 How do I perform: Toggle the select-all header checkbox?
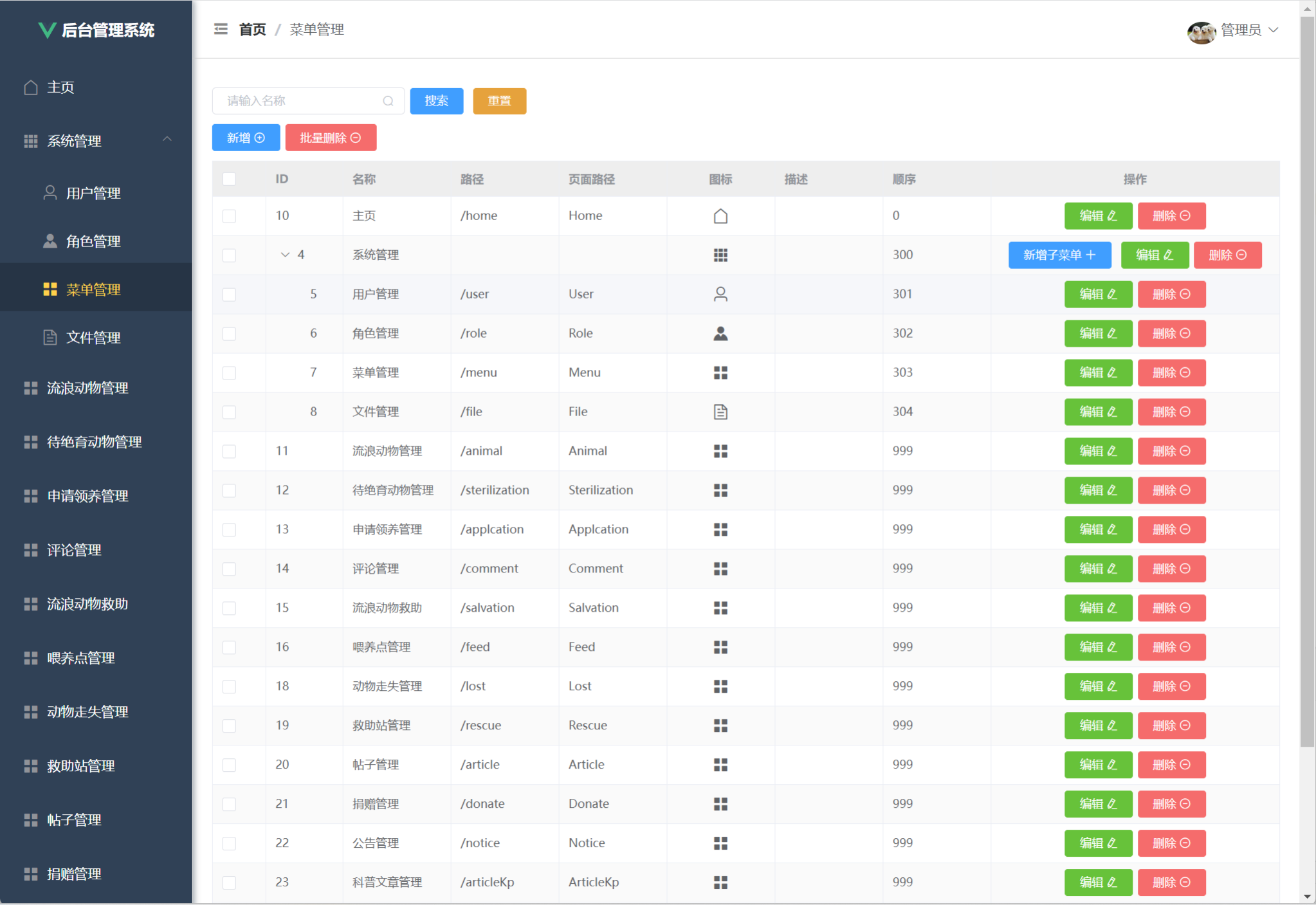click(x=229, y=179)
